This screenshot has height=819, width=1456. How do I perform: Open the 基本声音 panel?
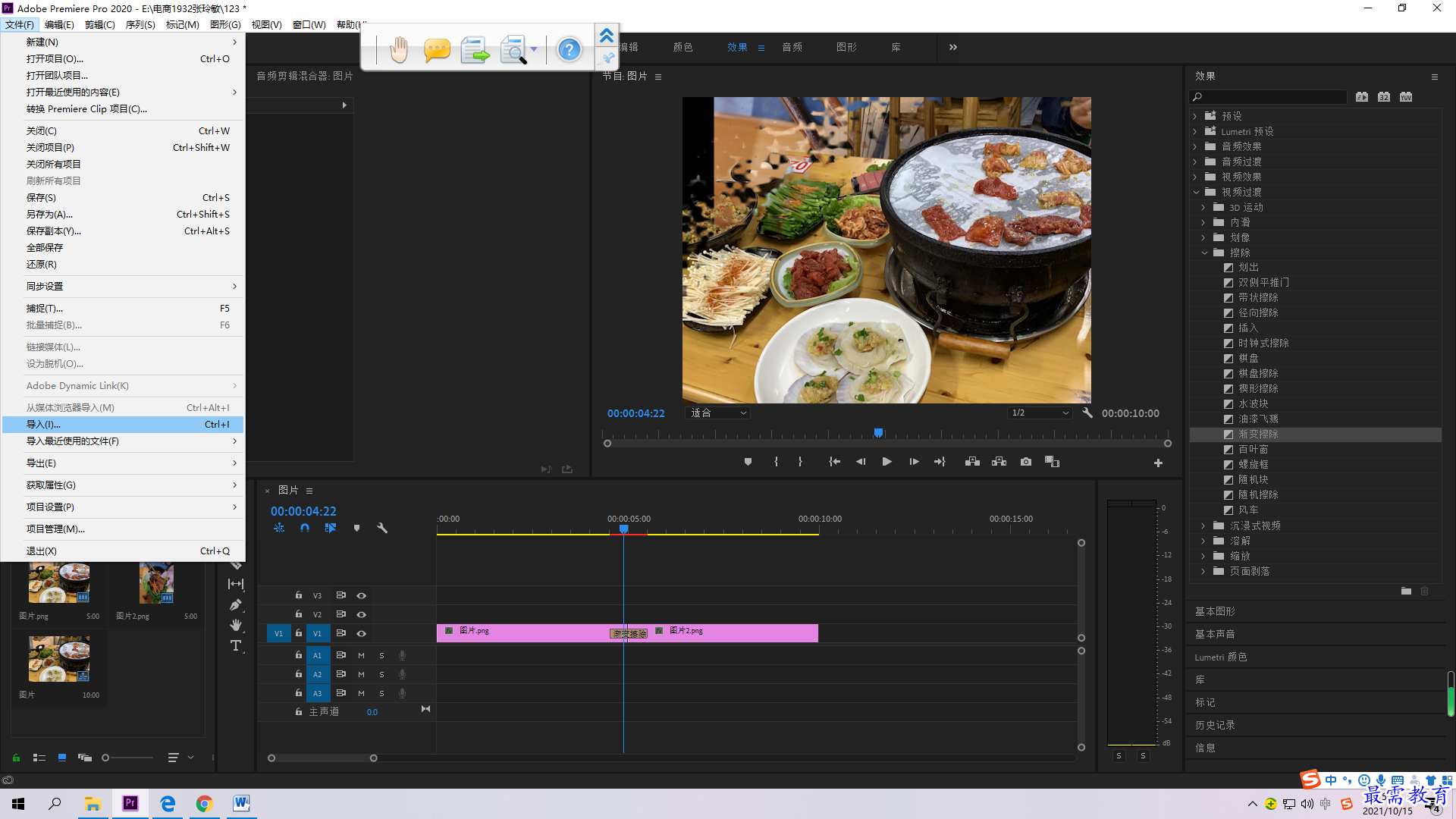point(1215,634)
